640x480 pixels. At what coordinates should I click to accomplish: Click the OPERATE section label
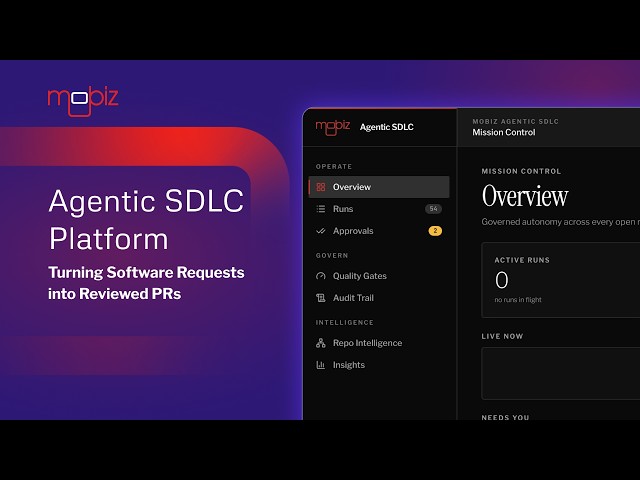click(x=334, y=167)
